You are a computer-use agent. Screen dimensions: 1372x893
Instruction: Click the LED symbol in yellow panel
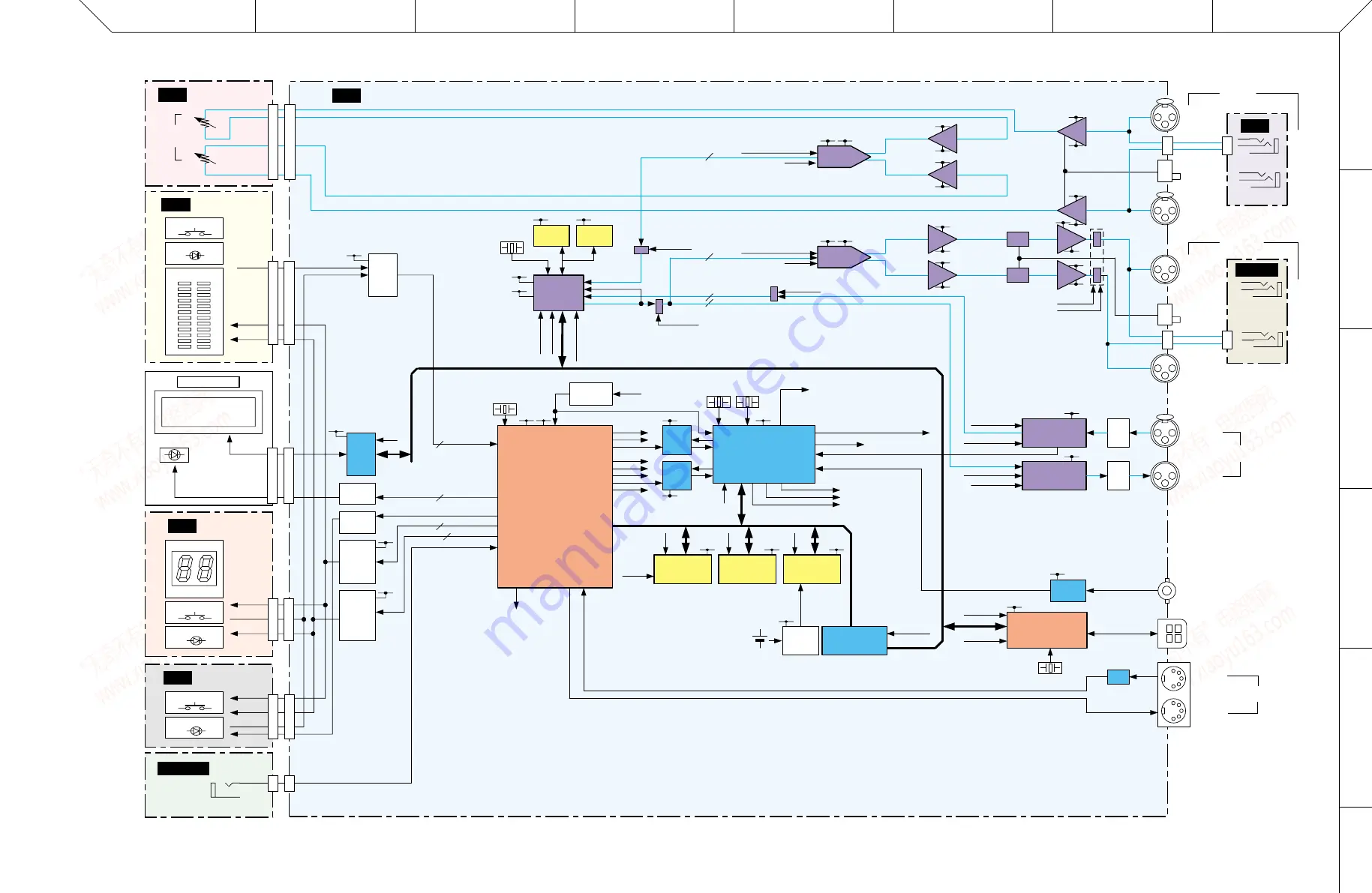coord(194,254)
